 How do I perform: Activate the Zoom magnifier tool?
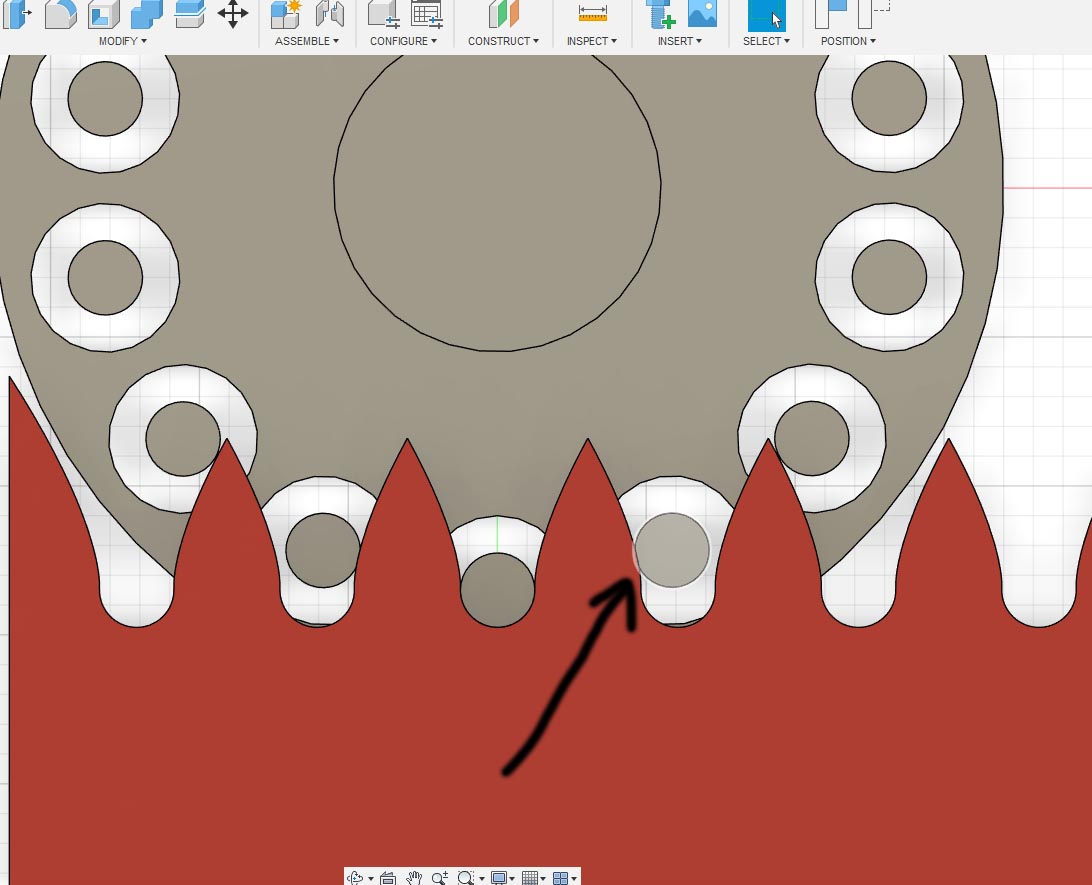click(x=439, y=876)
